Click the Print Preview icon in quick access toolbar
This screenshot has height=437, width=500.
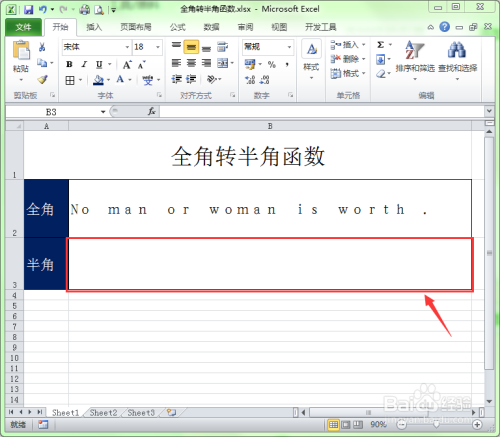99,10
